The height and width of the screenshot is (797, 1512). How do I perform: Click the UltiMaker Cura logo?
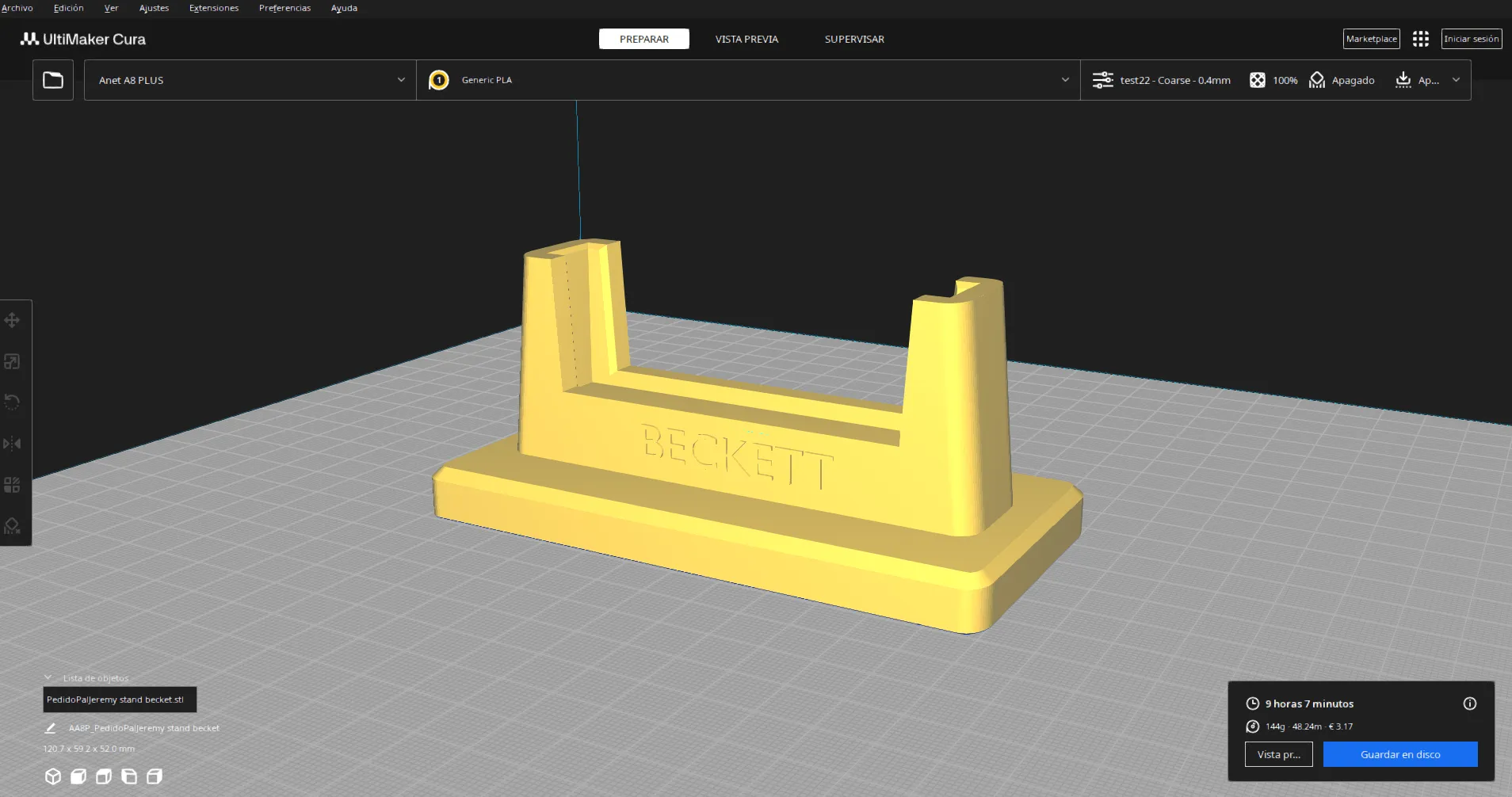pos(83,39)
